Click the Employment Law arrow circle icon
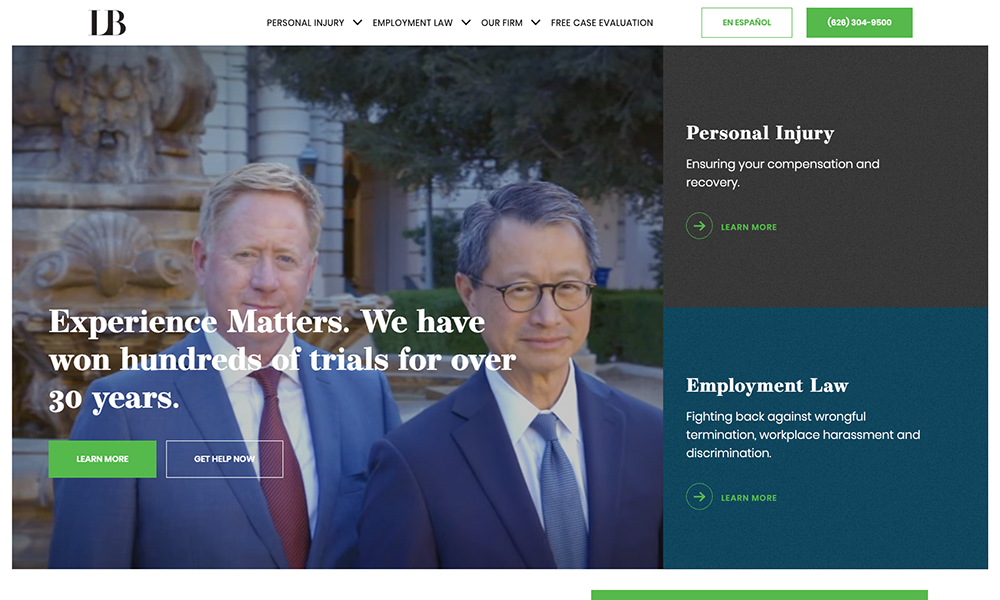This screenshot has height=600, width=1000. 699,497
